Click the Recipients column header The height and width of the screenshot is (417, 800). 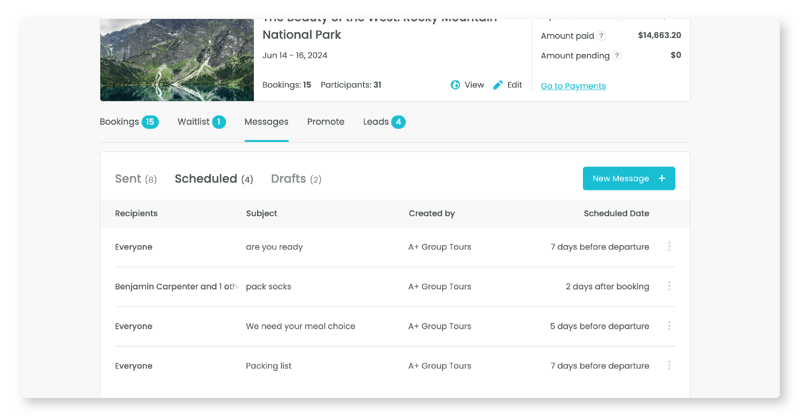point(136,213)
